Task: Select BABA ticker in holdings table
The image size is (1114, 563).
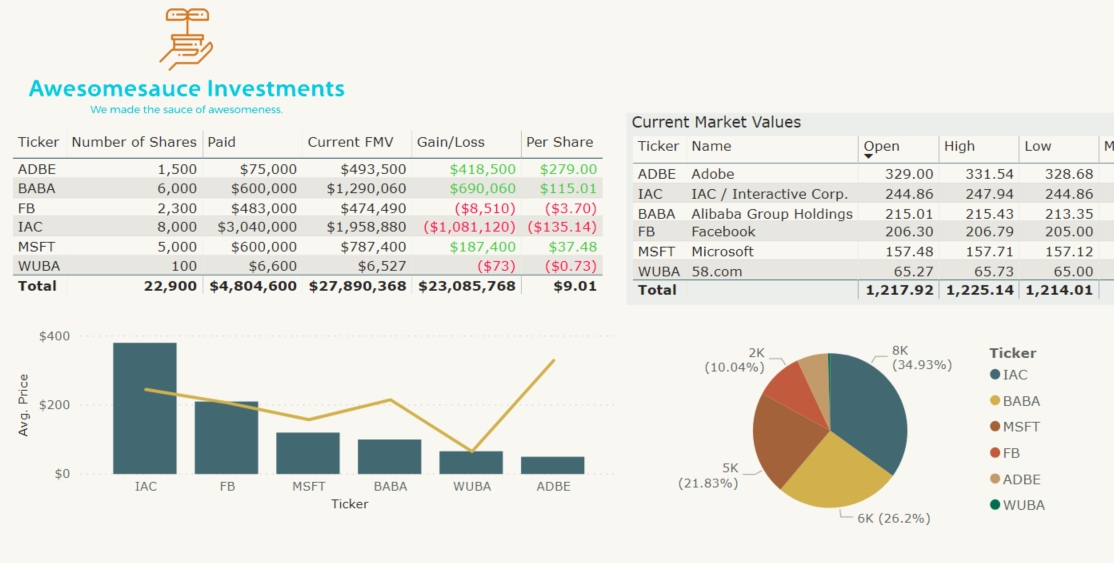Action: [36, 188]
